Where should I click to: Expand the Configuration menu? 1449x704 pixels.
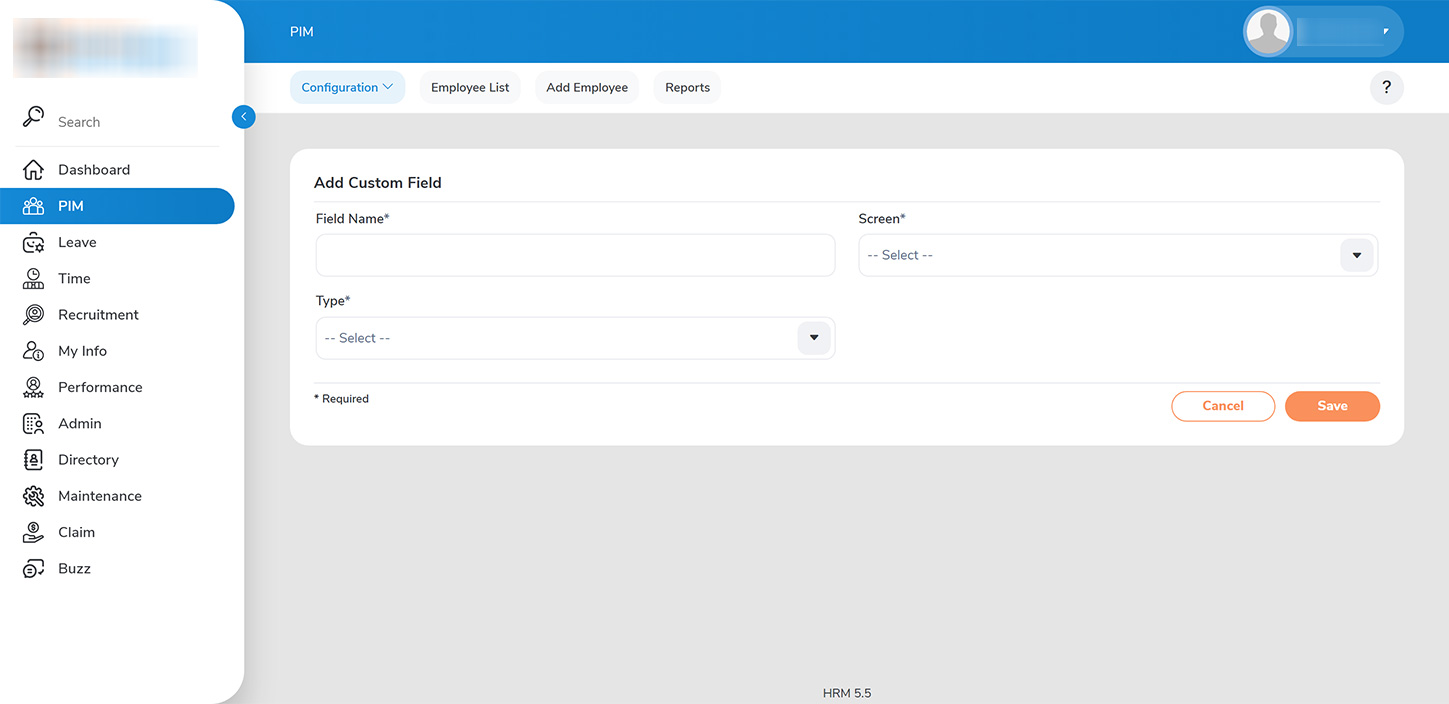pyautogui.click(x=347, y=88)
